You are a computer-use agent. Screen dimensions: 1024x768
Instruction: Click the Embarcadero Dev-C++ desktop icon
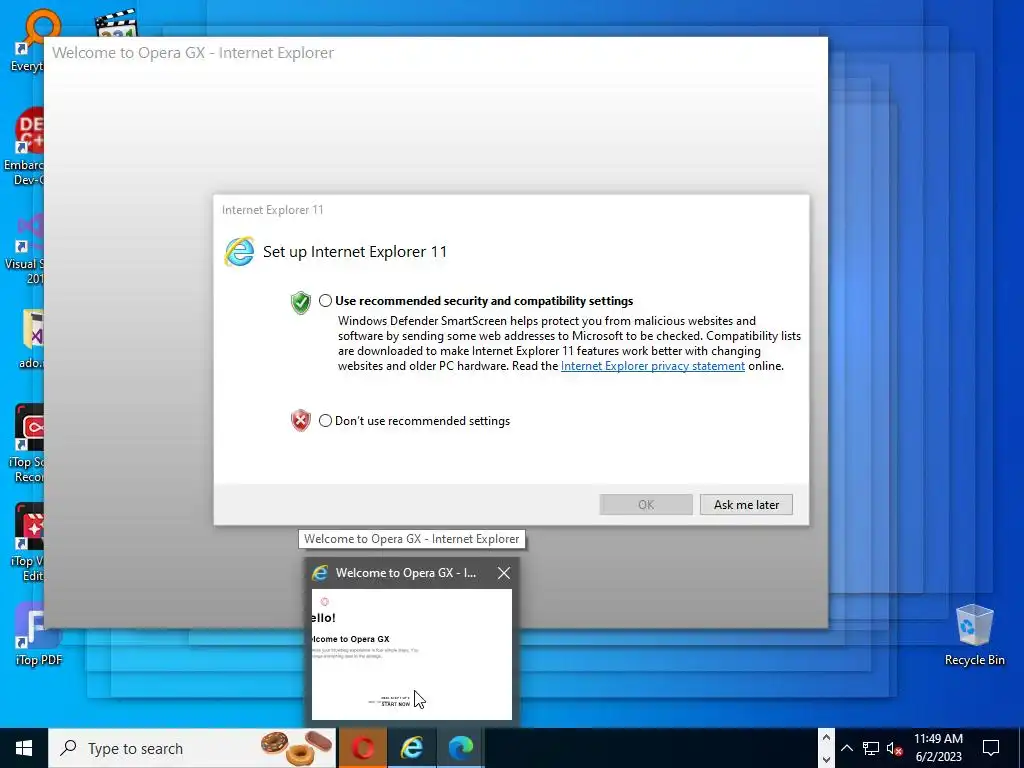[26, 146]
